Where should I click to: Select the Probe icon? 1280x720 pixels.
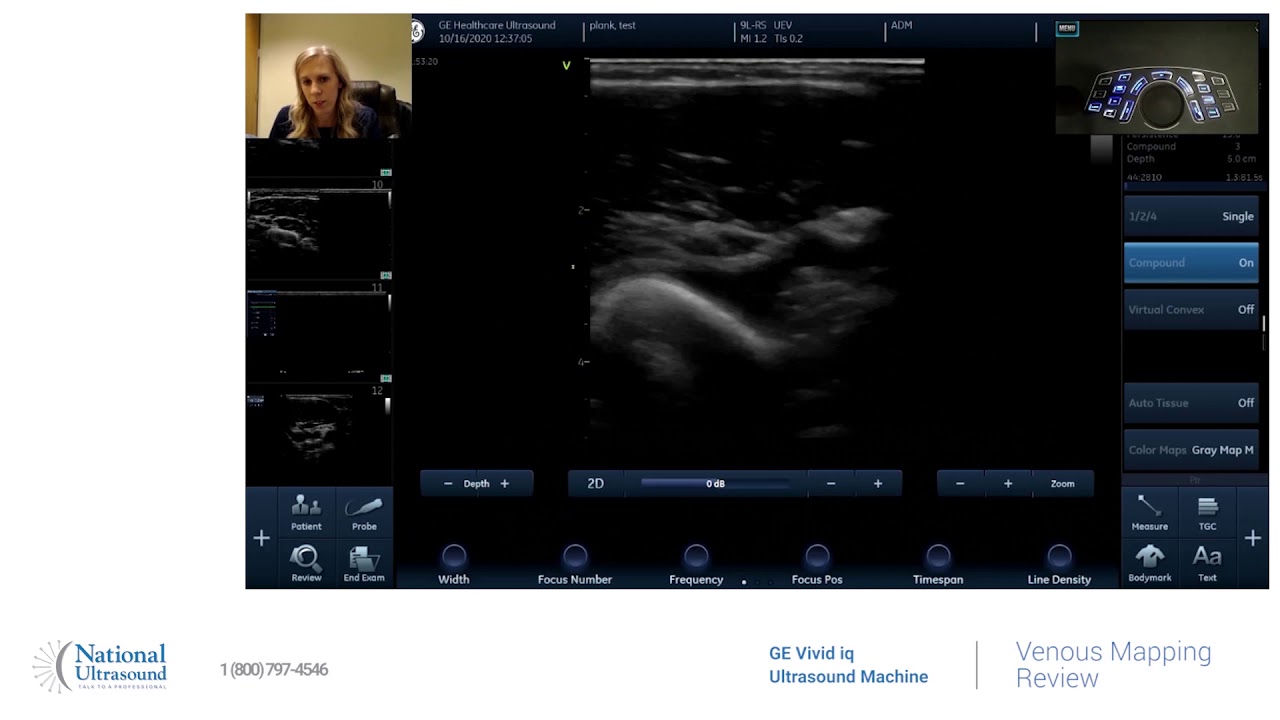click(x=364, y=512)
